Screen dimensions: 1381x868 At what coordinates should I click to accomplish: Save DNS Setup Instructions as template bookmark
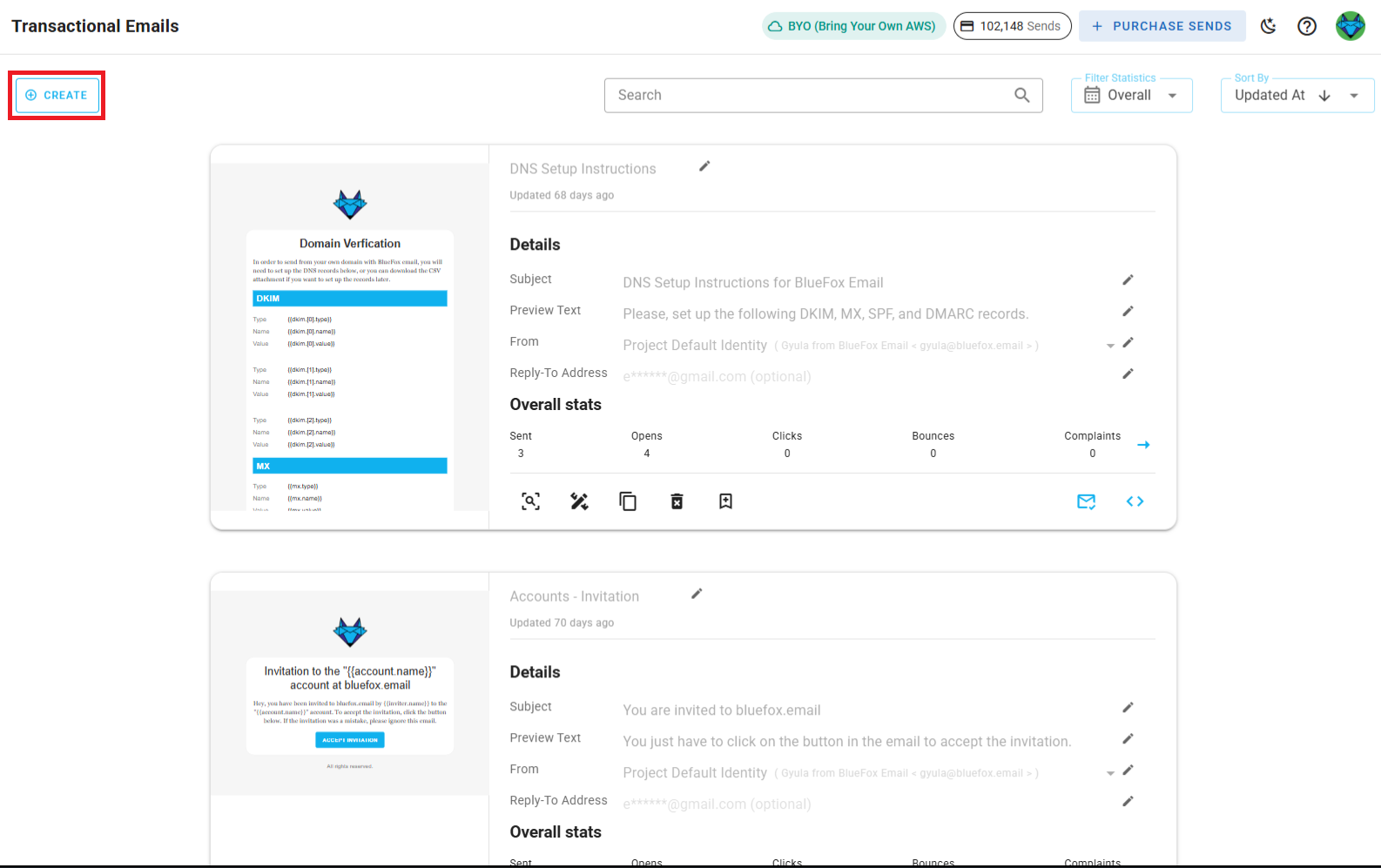coord(725,501)
